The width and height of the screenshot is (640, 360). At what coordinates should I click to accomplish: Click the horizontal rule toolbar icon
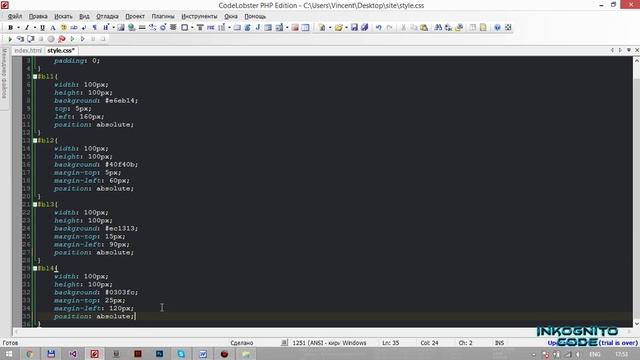pos(142,28)
